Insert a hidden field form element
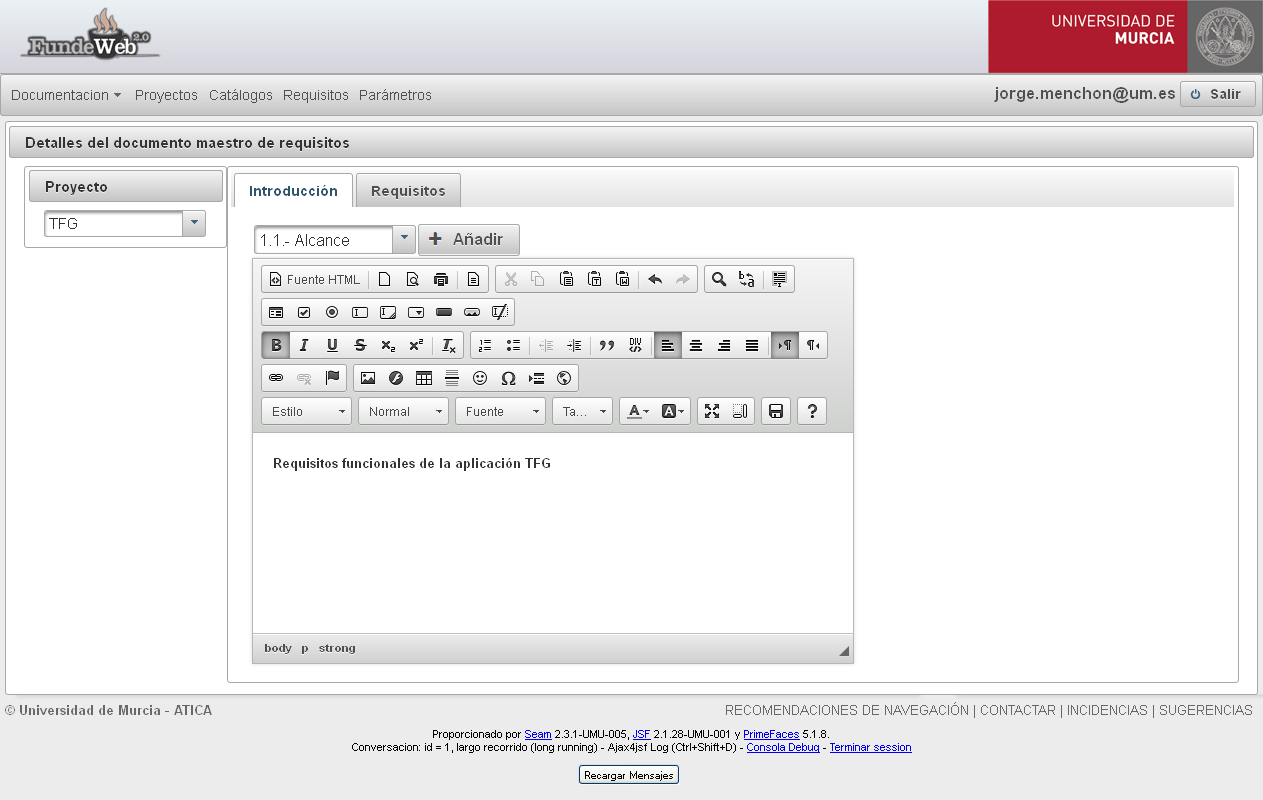This screenshot has width=1263, height=800. click(500, 312)
